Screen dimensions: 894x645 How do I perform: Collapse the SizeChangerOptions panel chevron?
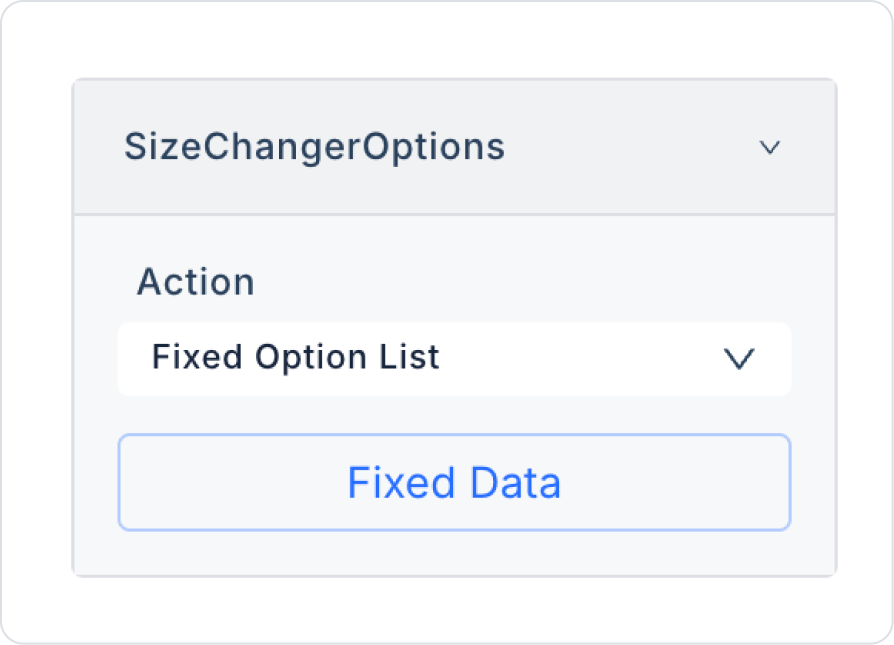pyautogui.click(x=769, y=148)
